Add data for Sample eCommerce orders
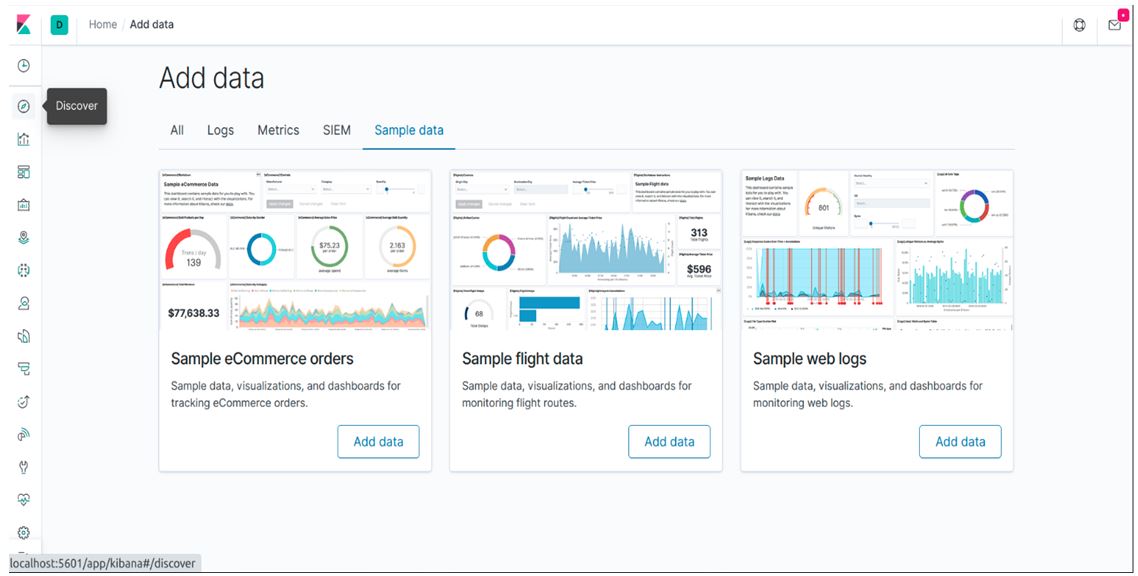 point(378,442)
